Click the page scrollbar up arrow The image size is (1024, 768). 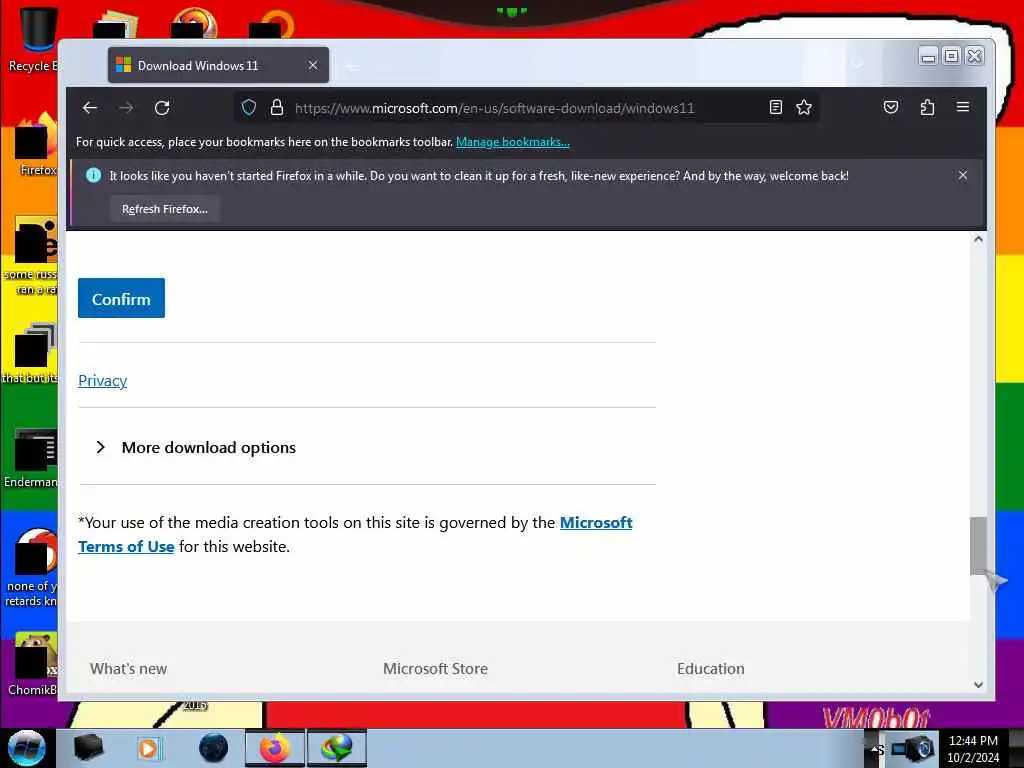pyautogui.click(x=978, y=240)
